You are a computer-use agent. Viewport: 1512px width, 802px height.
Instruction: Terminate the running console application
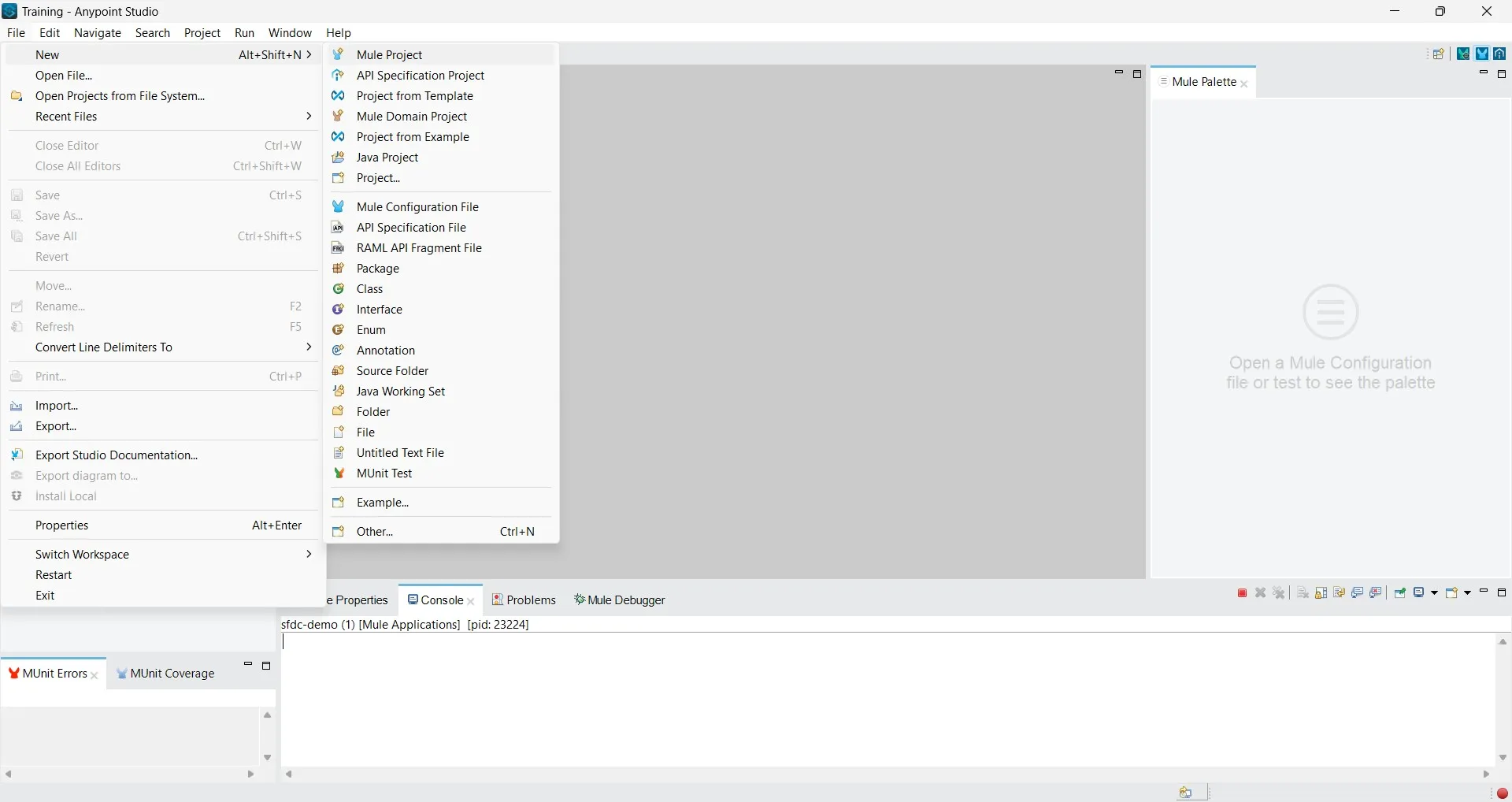(x=1243, y=593)
